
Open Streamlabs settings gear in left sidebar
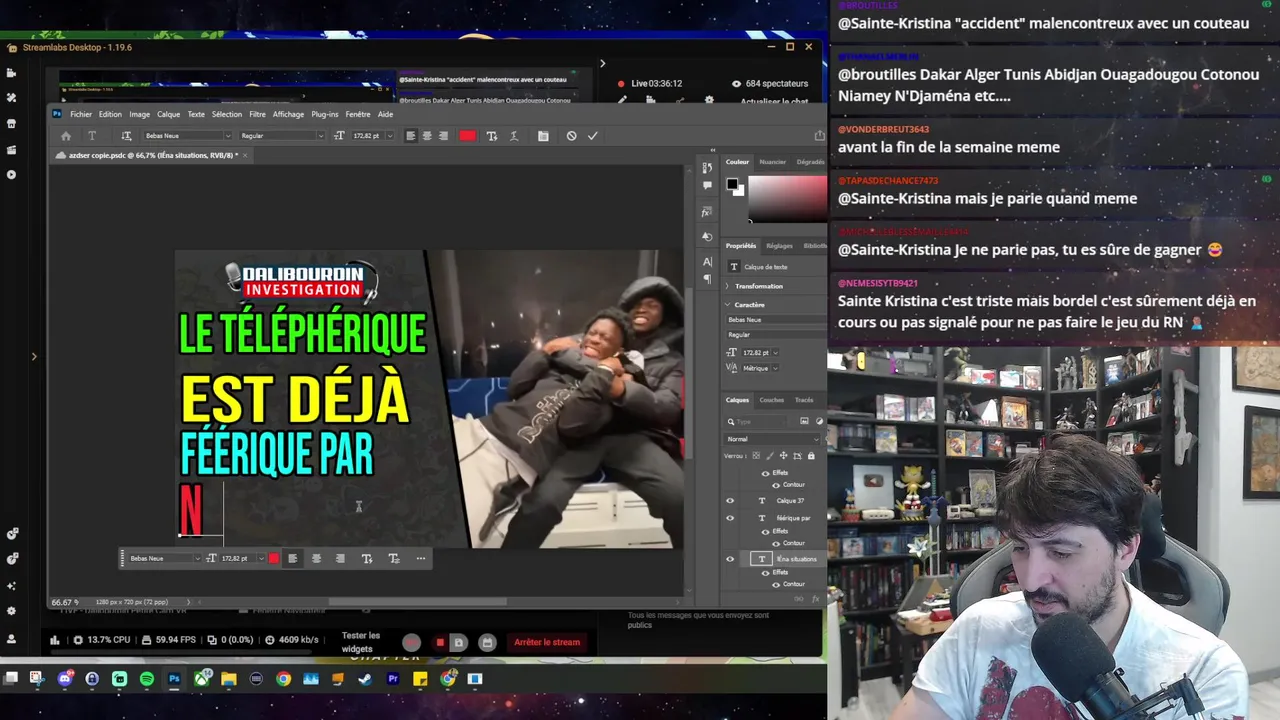tap(11, 611)
